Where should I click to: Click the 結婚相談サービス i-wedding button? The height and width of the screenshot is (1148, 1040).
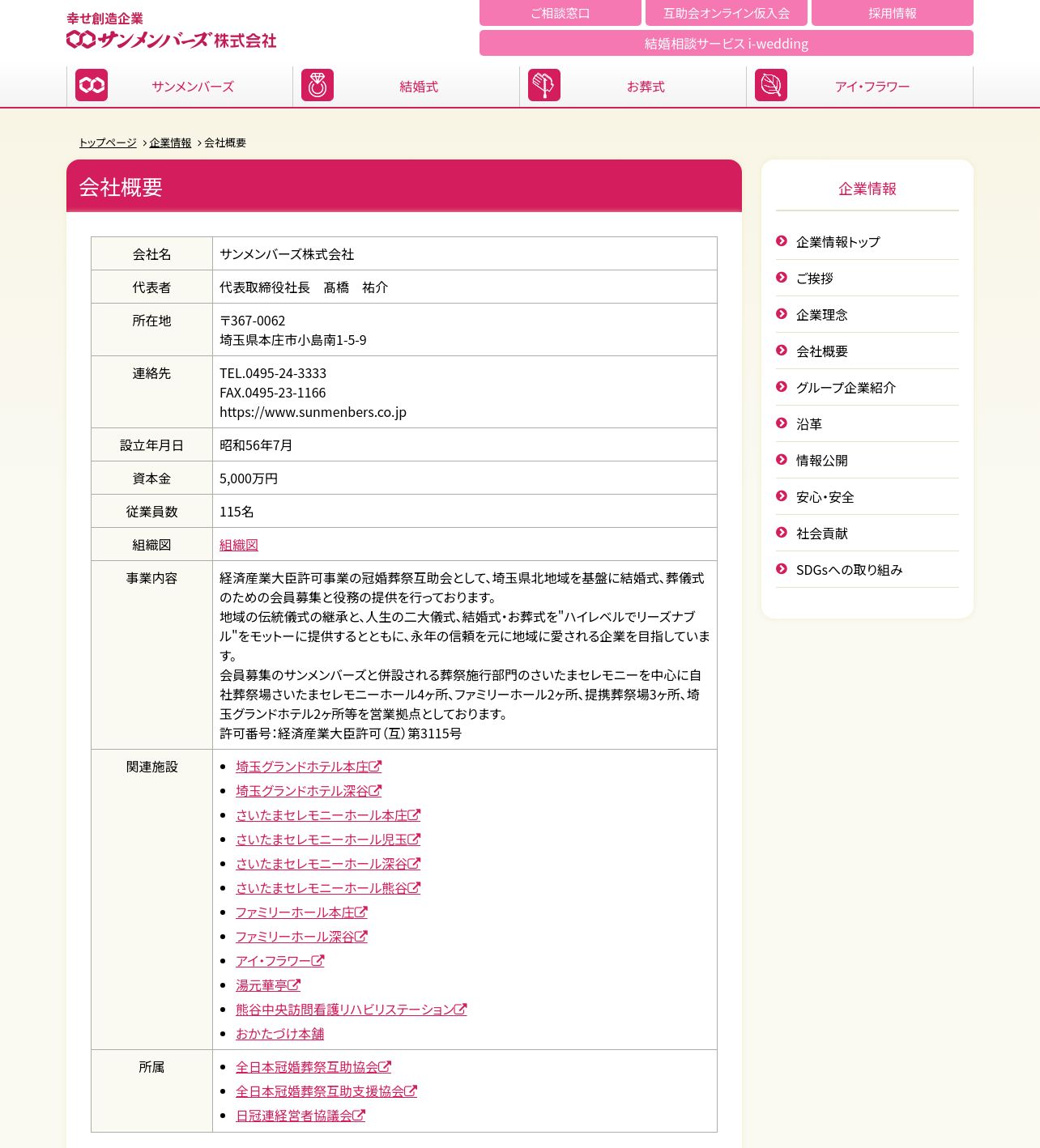pyautogui.click(x=727, y=43)
